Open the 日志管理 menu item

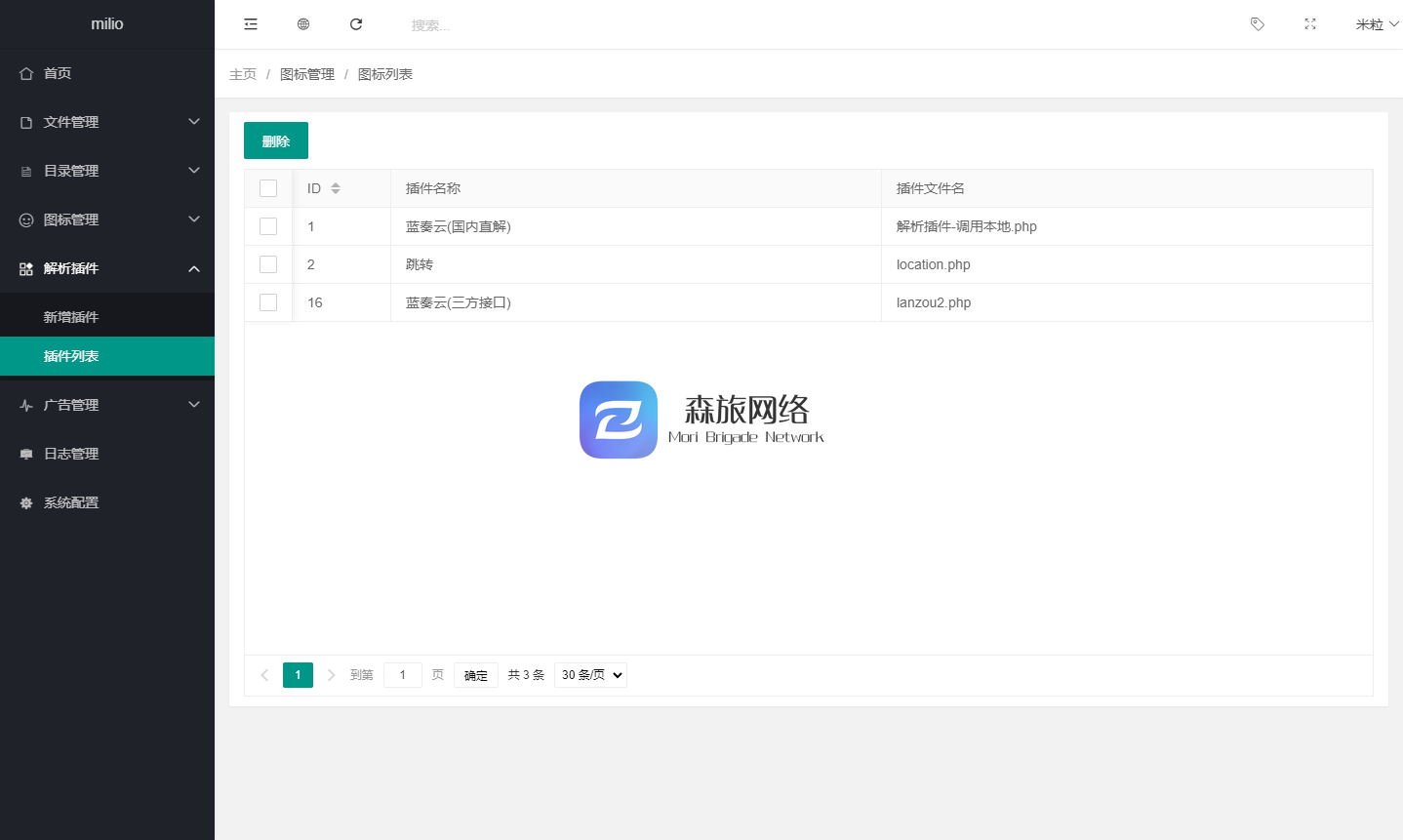coord(107,454)
